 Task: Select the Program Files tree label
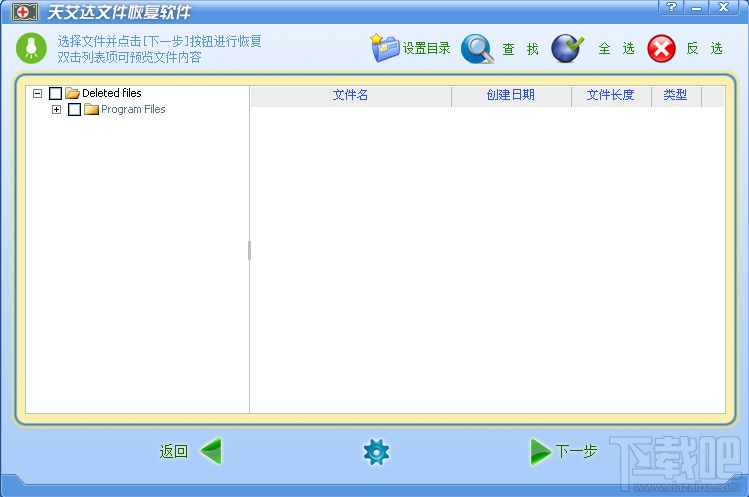click(133, 109)
